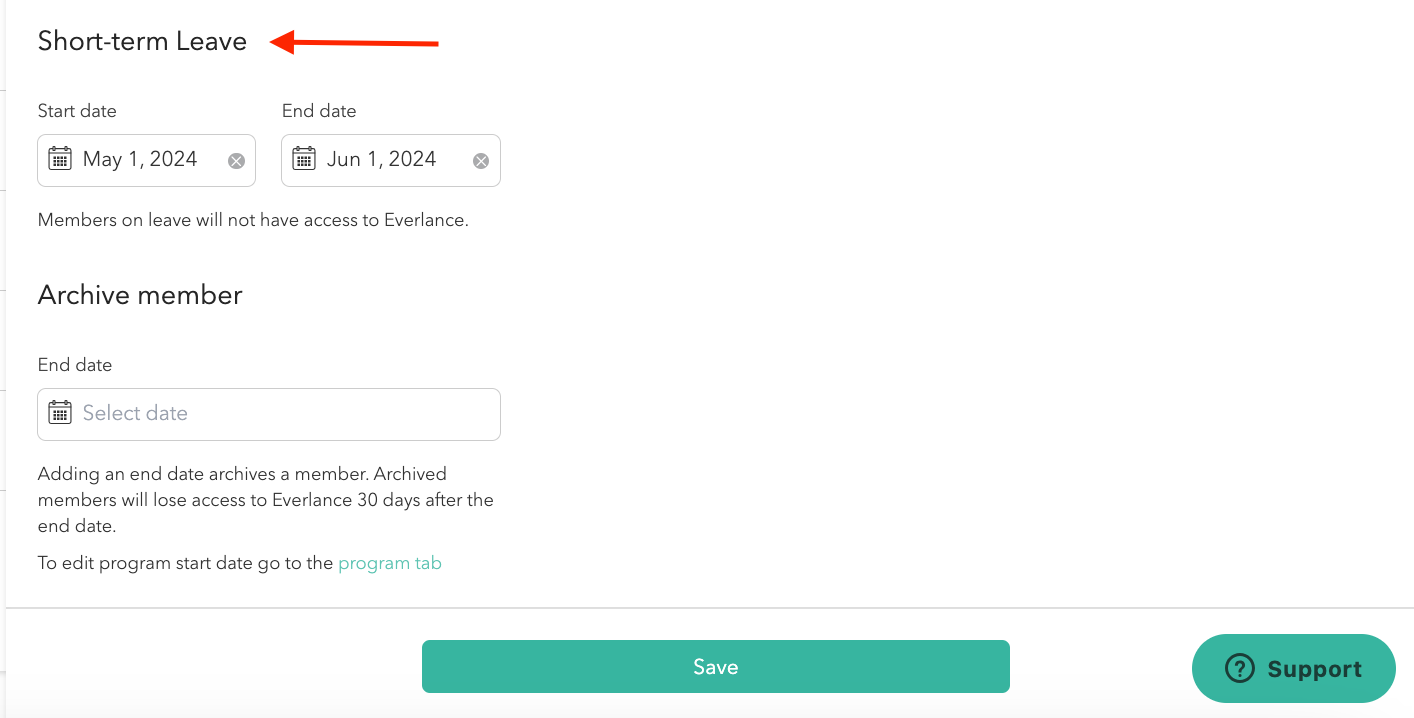Viewport: 1414px width, 718px height.
Task: Click the calendar icon in the Select date field
Action: [60, 413]
